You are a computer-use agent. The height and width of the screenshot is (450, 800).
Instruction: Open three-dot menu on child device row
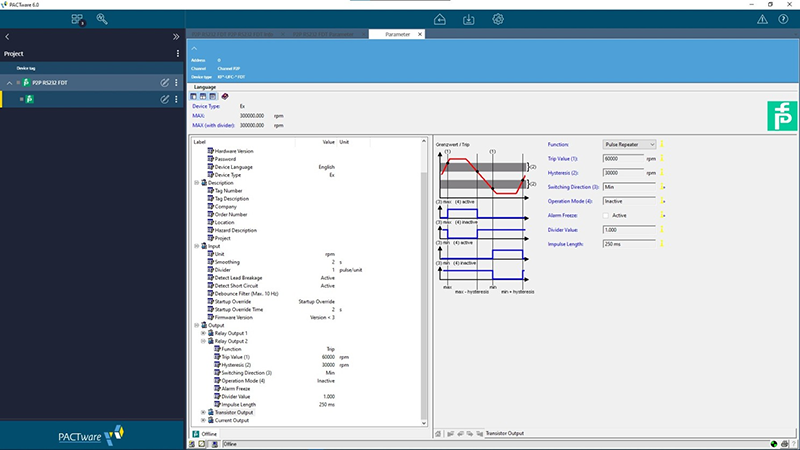tap(177, 99)
